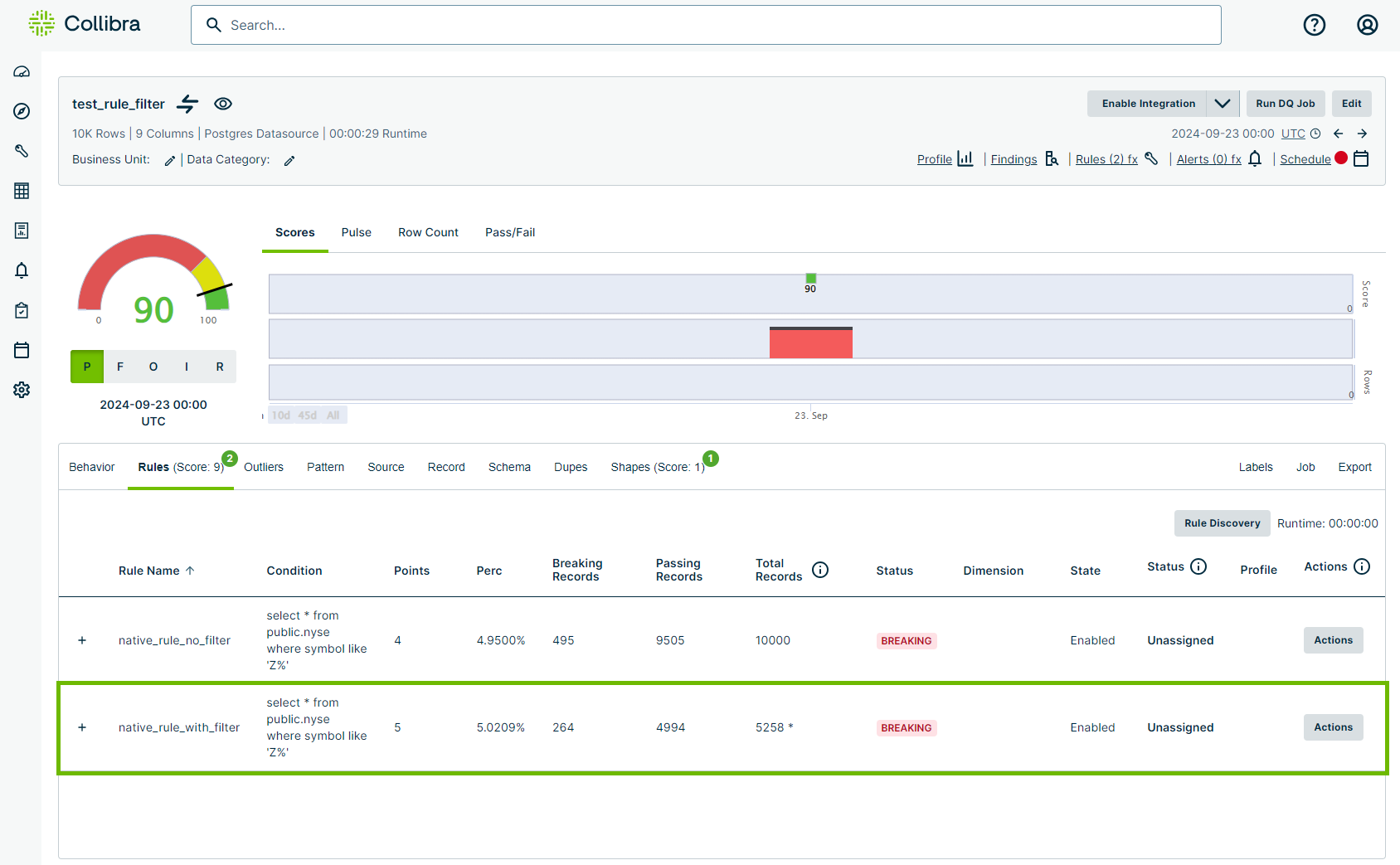
Task: Click the Findings search icon
Action: (1052, 158)
